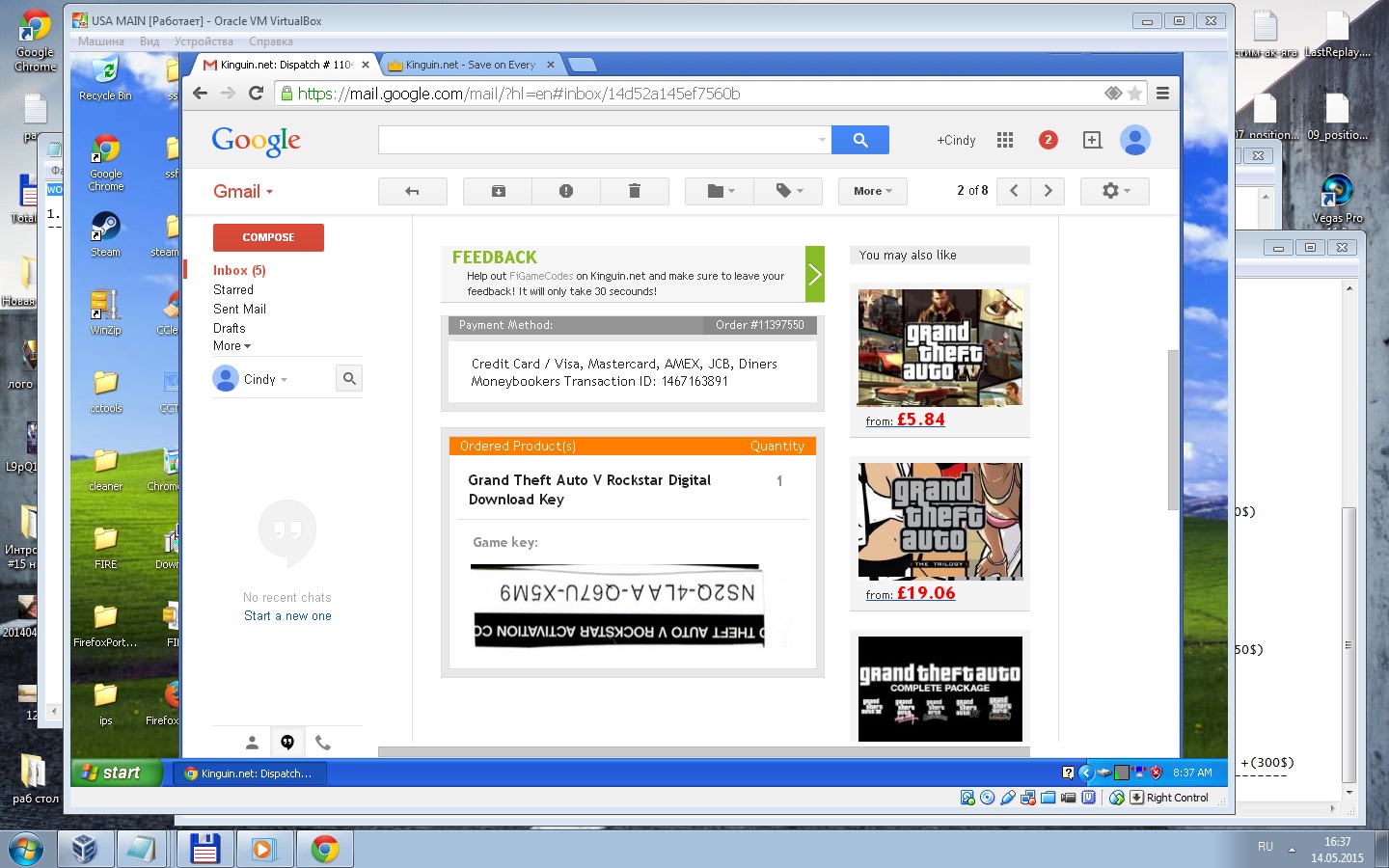This screenshot has width=1389, height=868.
Task: Click the Gmail page vertical scrollbar
Action: click(1173, 430)
